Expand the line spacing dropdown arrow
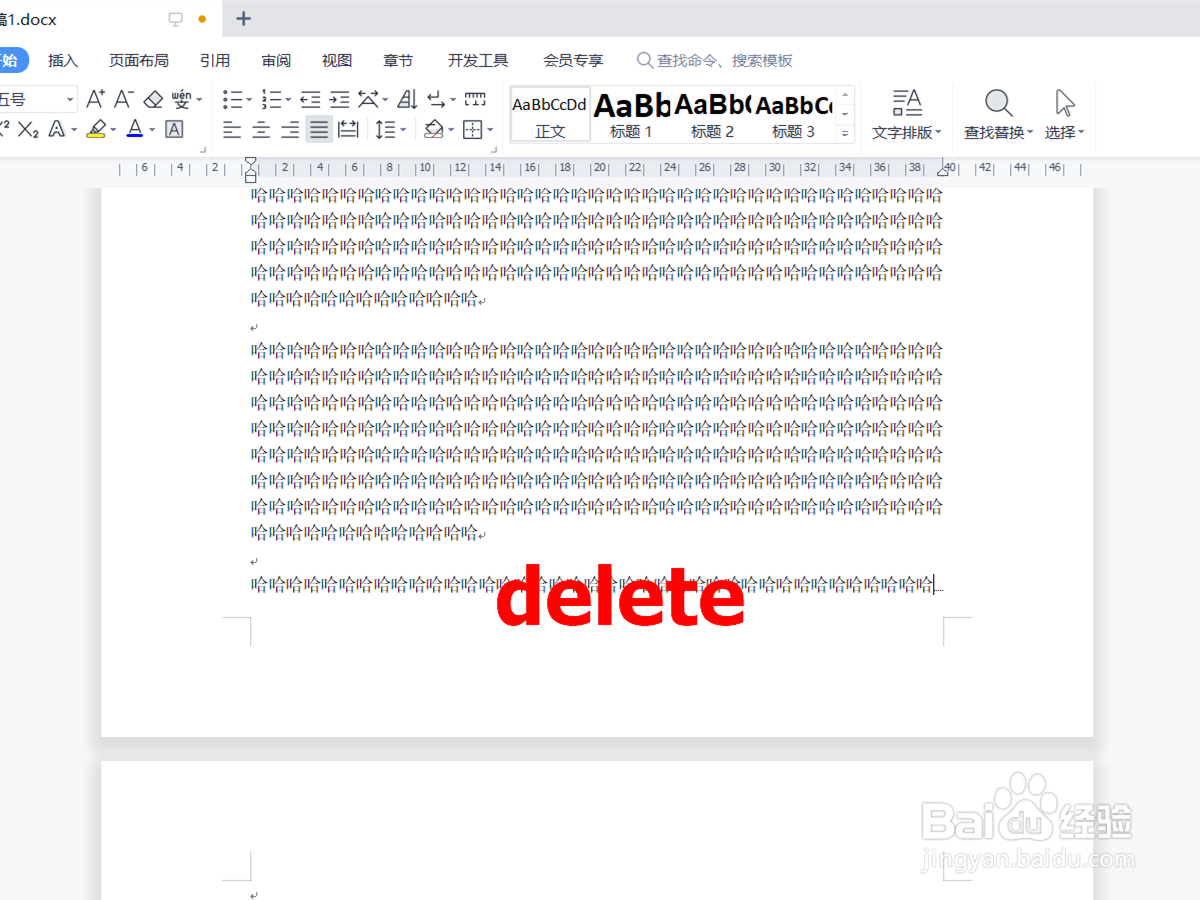 coord(403,129)
